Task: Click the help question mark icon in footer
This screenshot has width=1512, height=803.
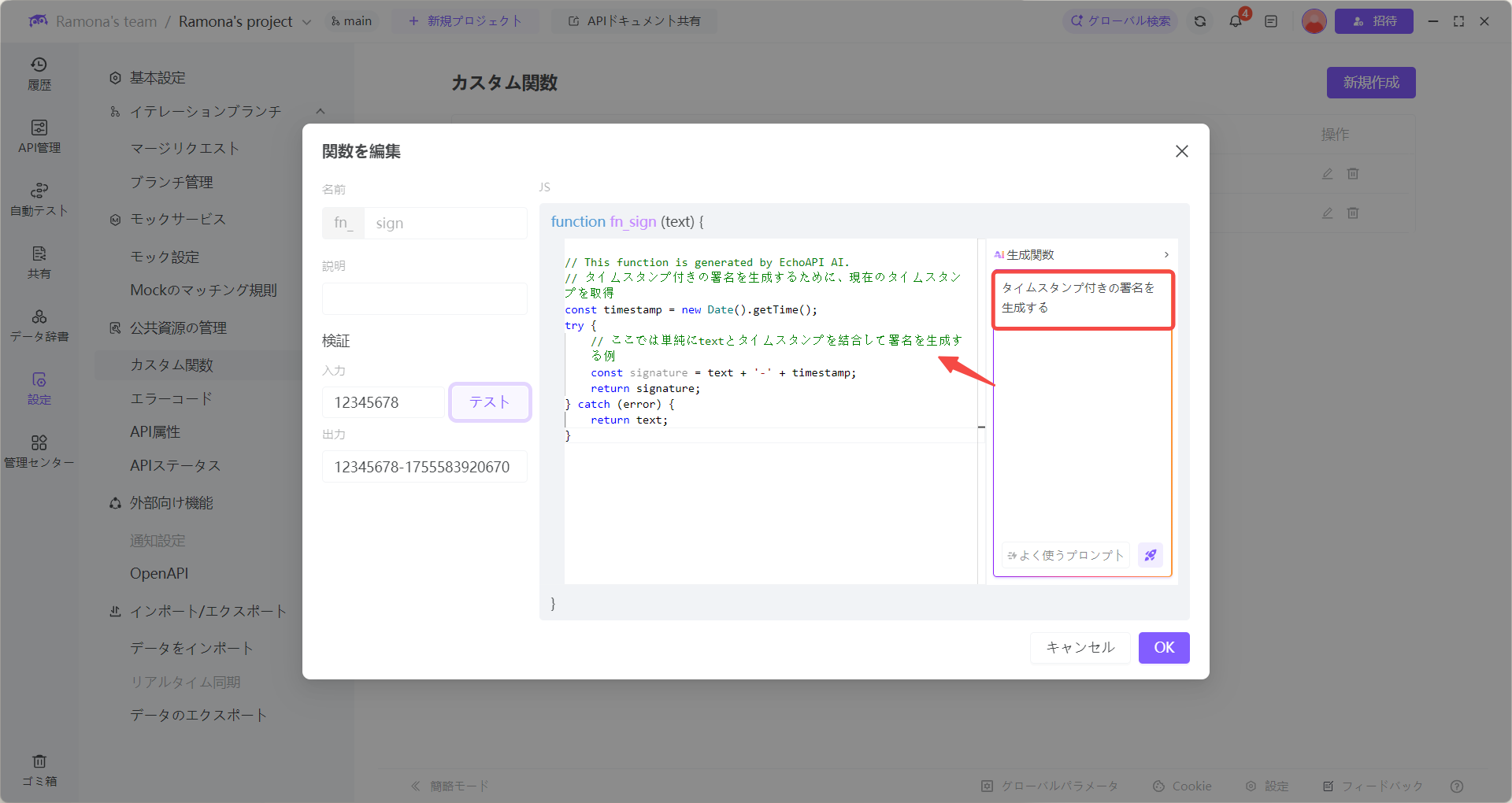Action: tap(1457, 786)
